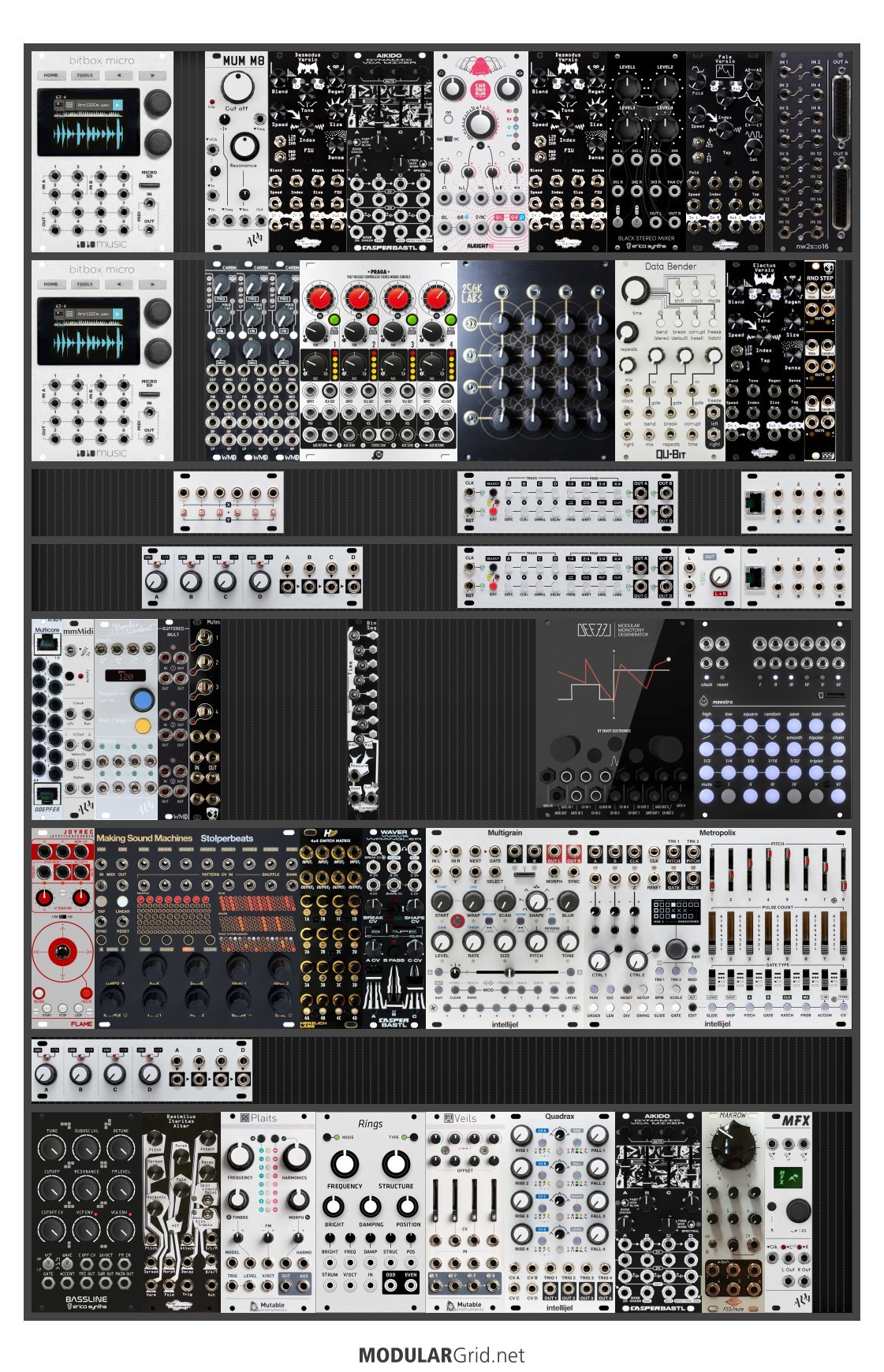Click the FALL 4 knob on Quadrax
Screen dimensions: 884x1372
tap(599, 1234)
